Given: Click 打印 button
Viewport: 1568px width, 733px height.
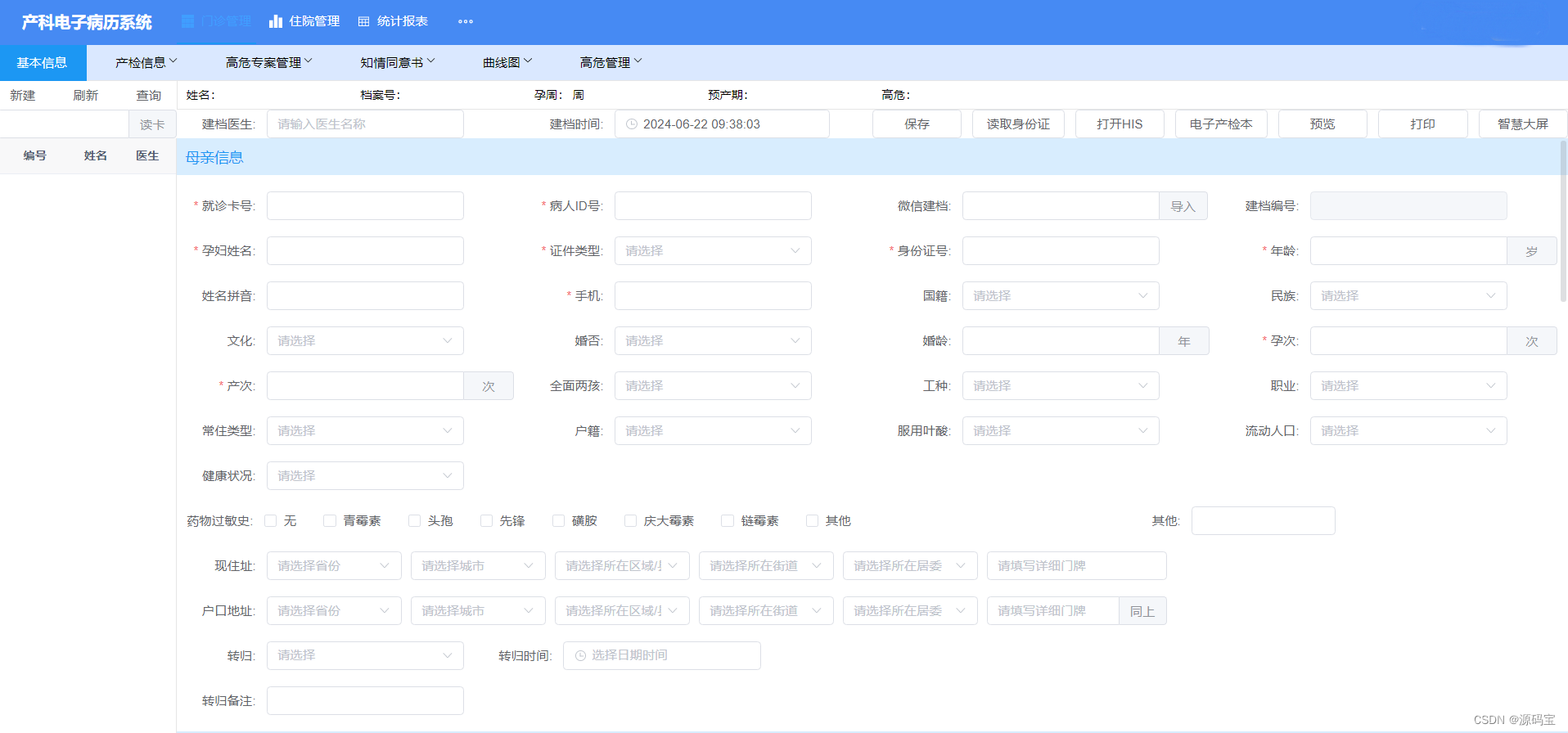Looking at the screenshot, I should coord(1422,124).
